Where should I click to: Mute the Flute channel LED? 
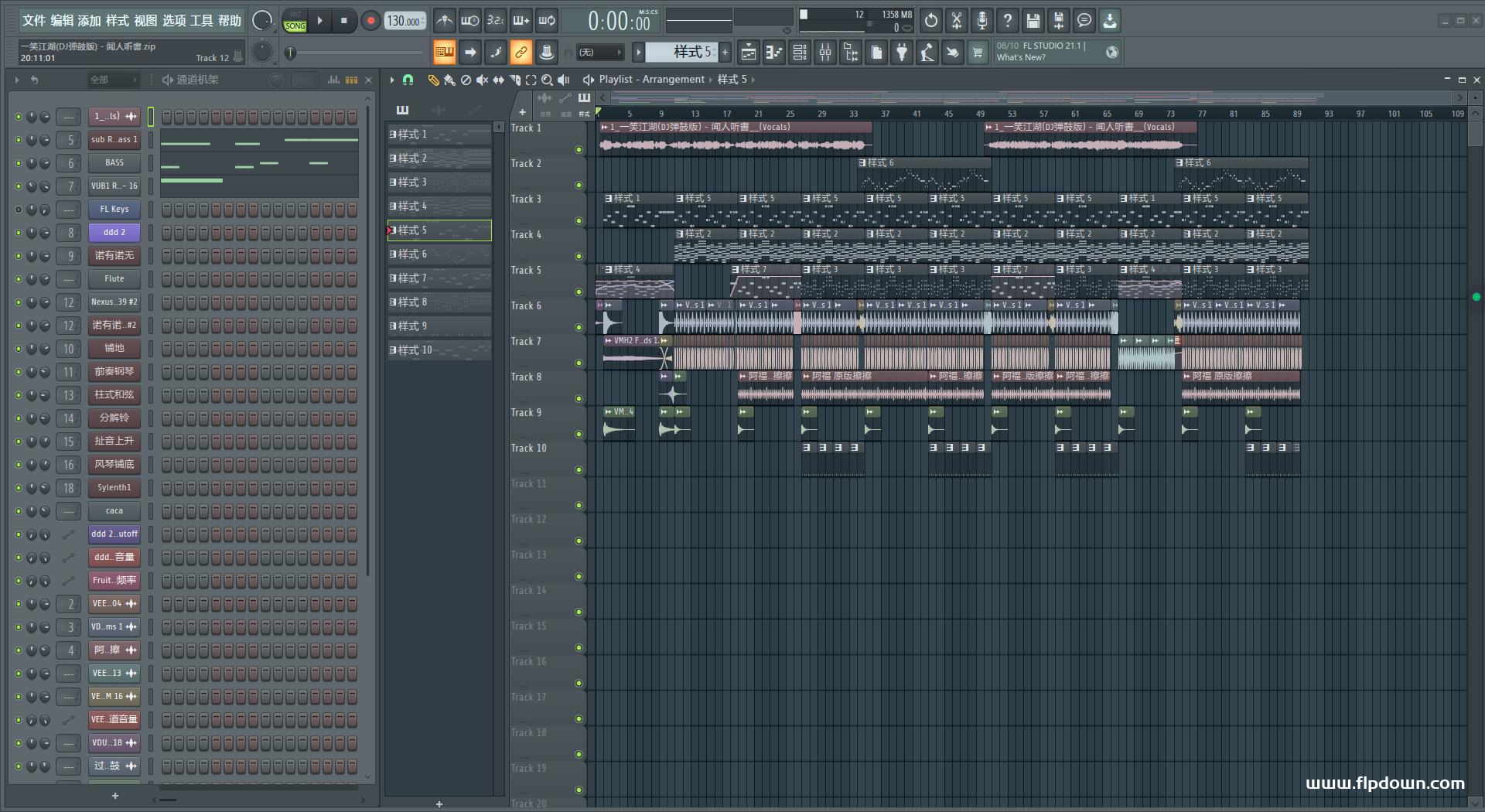(x=19, y=279)
